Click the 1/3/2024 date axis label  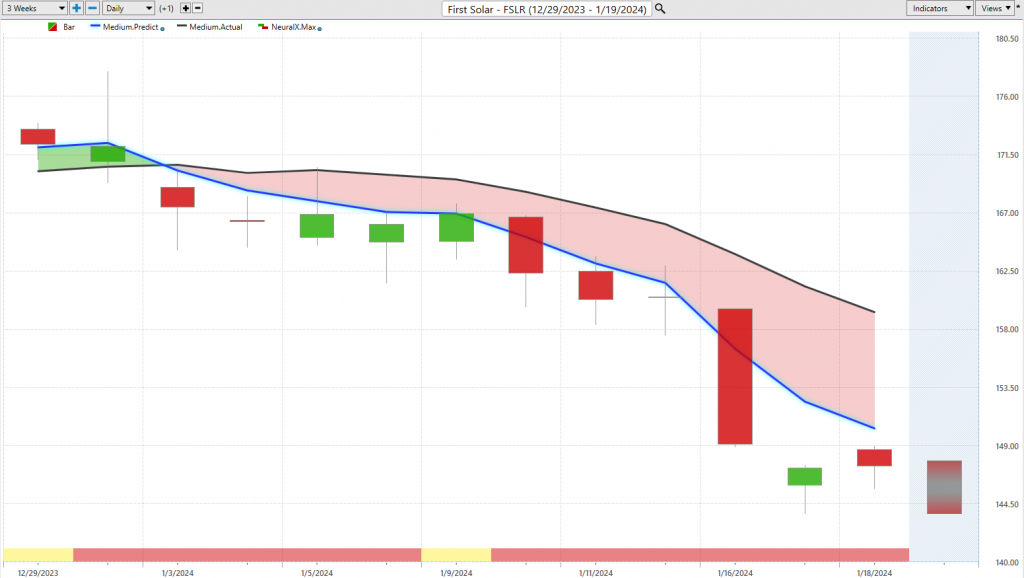point(178,573)
